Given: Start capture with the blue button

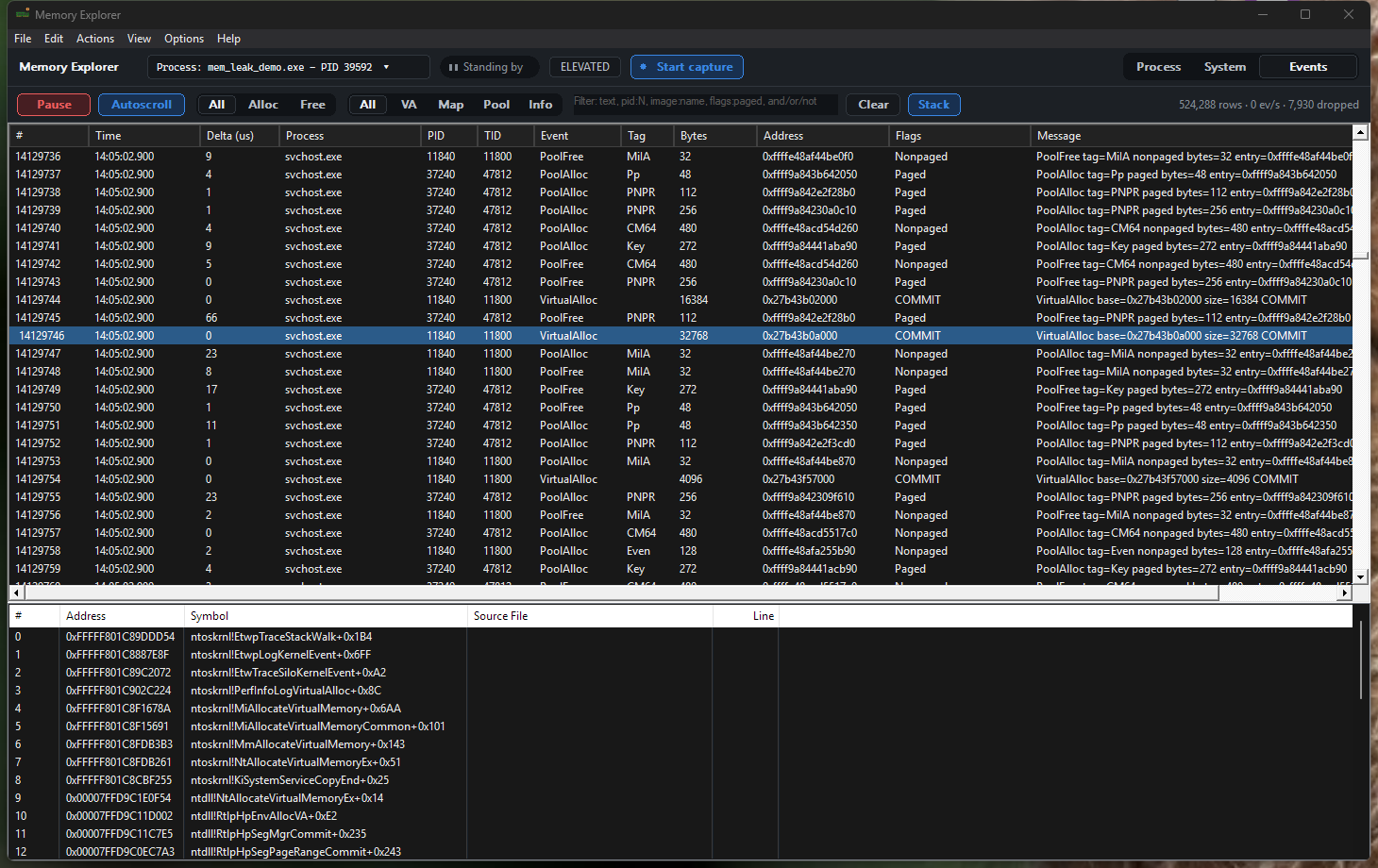Looking at the screenshot, I should pos(687,67).
